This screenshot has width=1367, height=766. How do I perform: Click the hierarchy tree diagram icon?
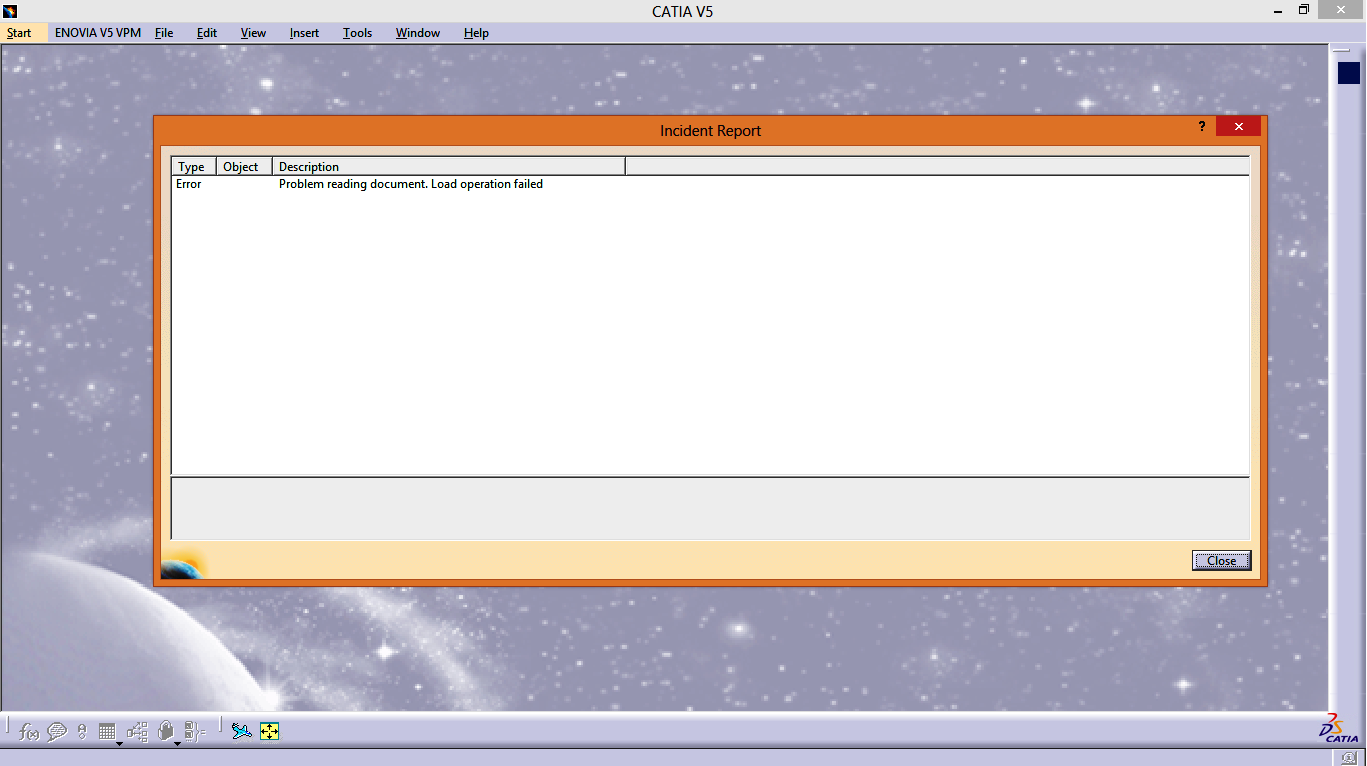(138, 732)
